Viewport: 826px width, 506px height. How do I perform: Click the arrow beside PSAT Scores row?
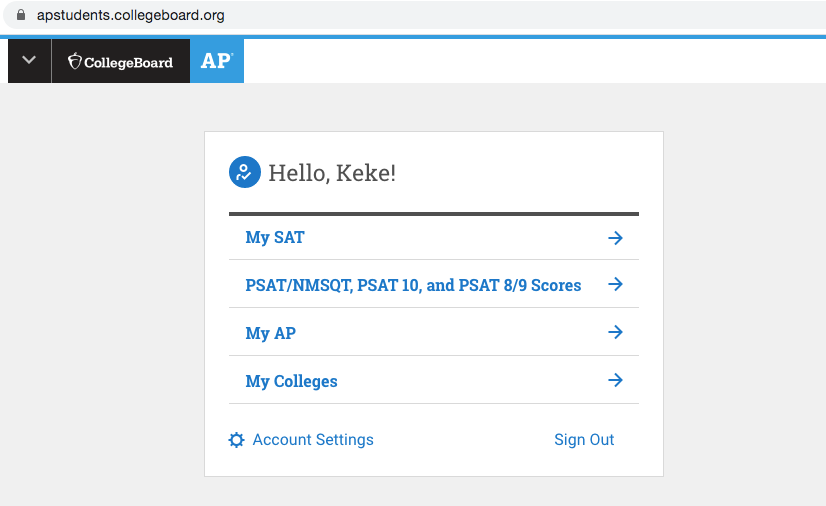coord(615,284)
